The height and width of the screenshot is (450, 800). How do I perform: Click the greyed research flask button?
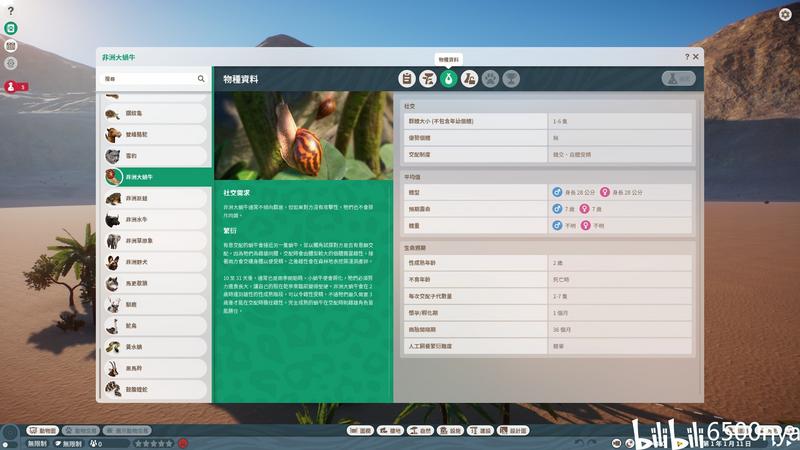679,79
